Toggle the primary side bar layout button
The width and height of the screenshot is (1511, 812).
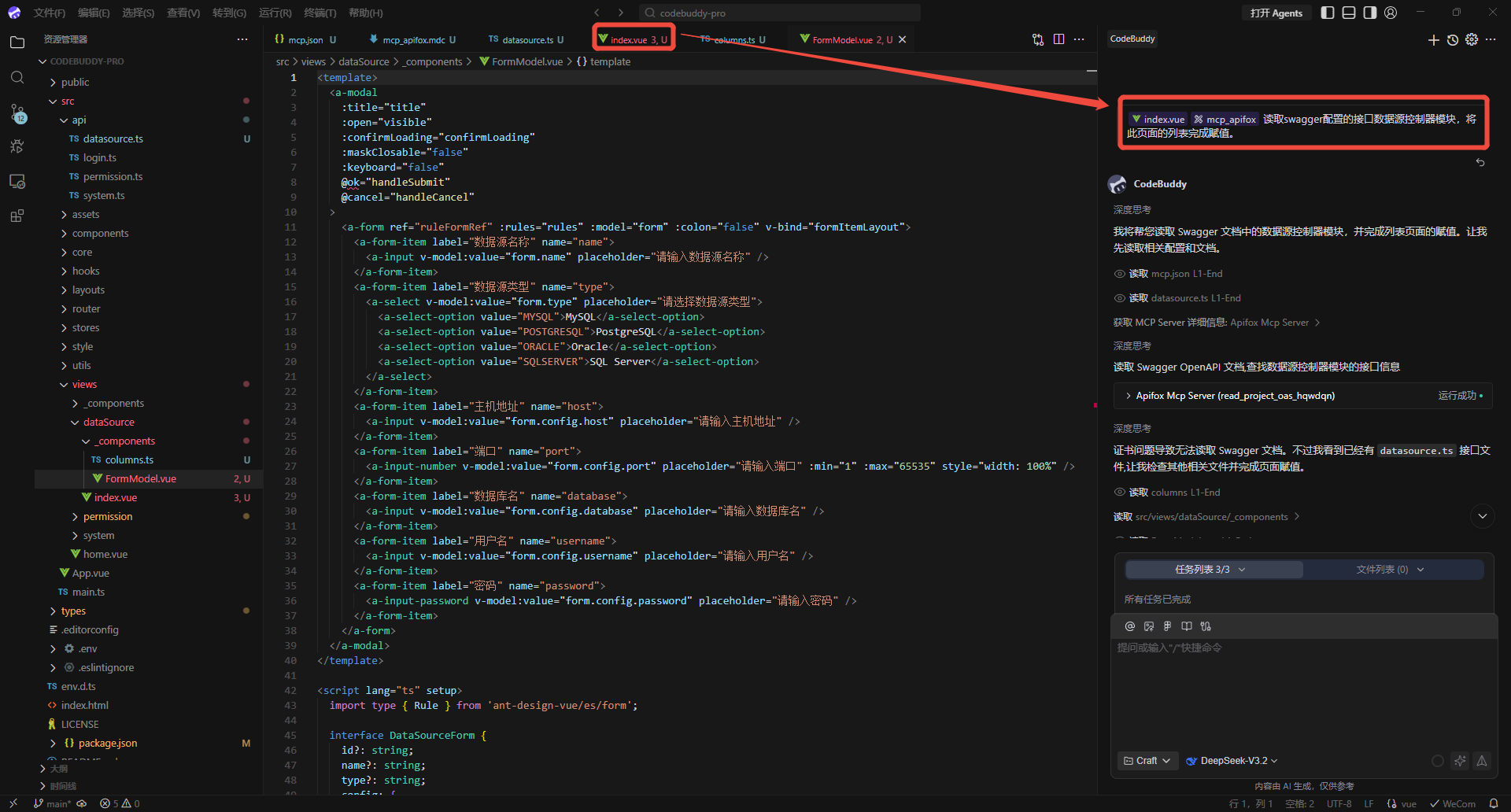(x=1328, y=13)
